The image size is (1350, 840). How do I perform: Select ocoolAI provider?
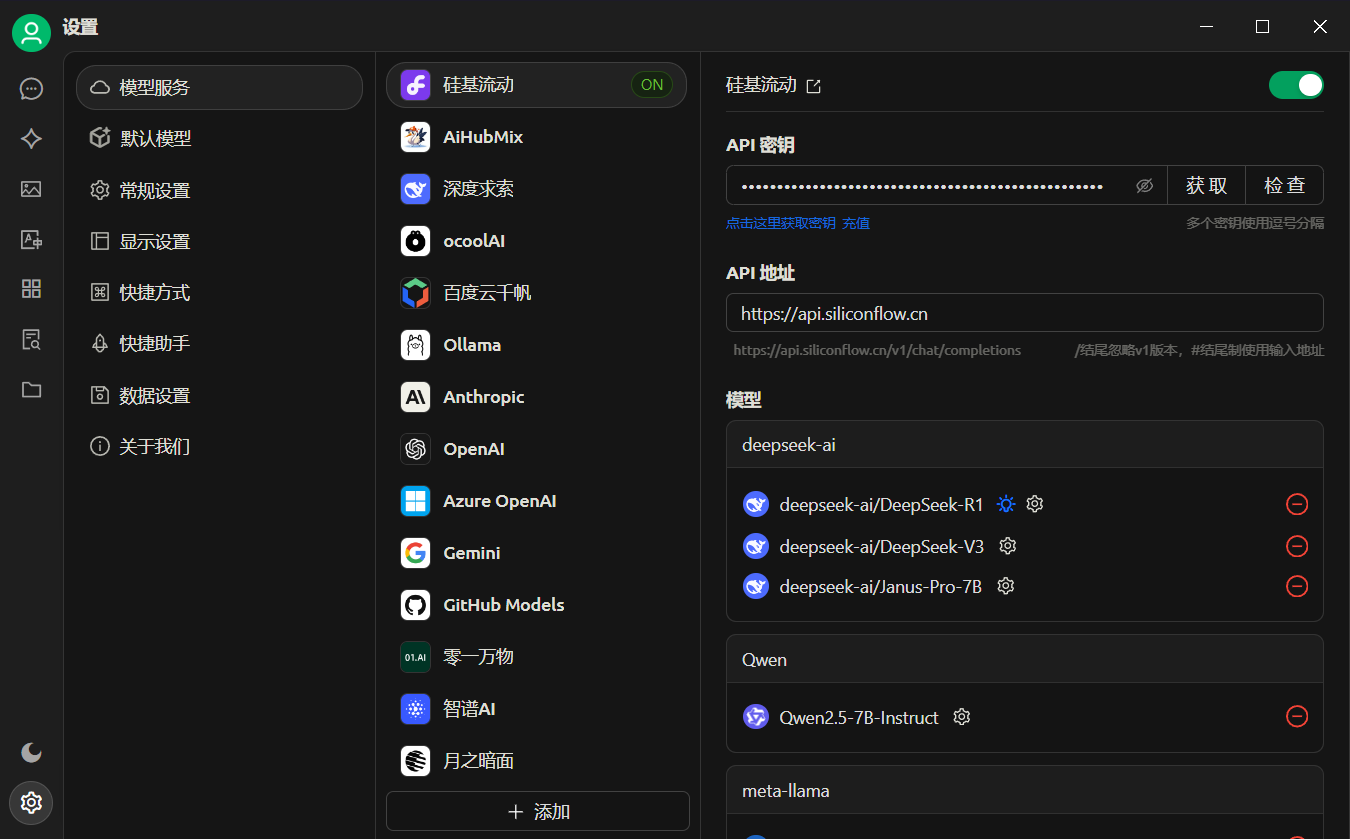point(537,241)
